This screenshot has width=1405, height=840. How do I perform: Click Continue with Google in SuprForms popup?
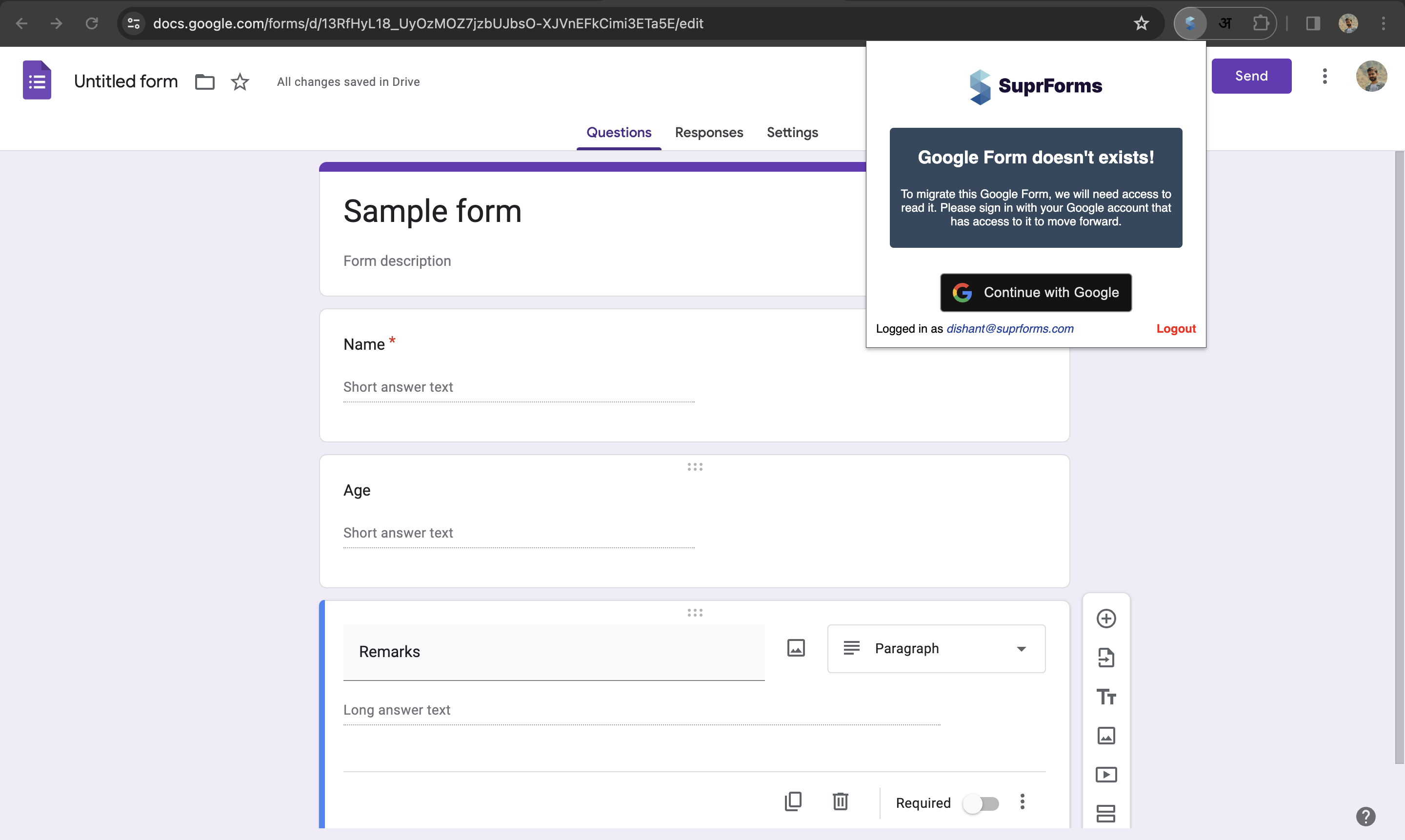(x=1035, y=293)
